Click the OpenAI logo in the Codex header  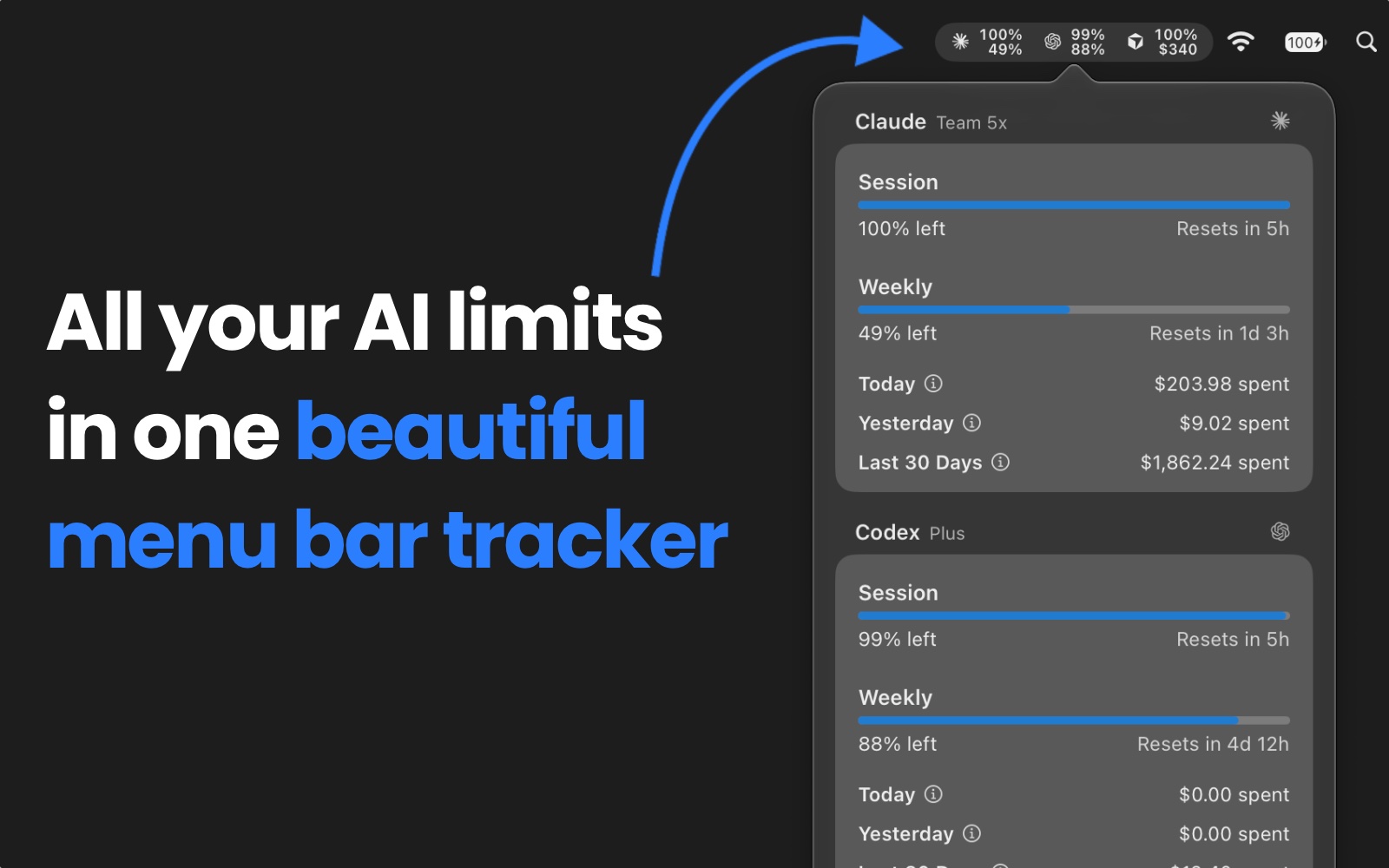tap(1280, 531)
